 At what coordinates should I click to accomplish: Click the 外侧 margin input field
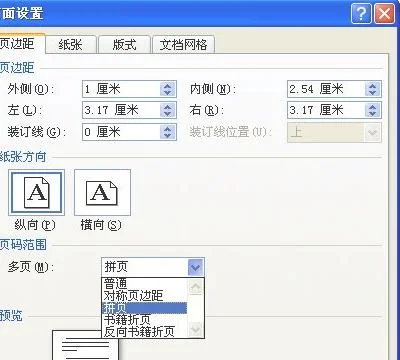[121, 89]
